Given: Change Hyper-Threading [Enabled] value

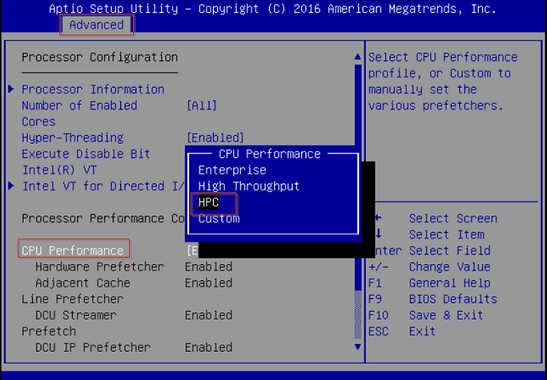Looking at the screenshot, I should coord(215,138).
